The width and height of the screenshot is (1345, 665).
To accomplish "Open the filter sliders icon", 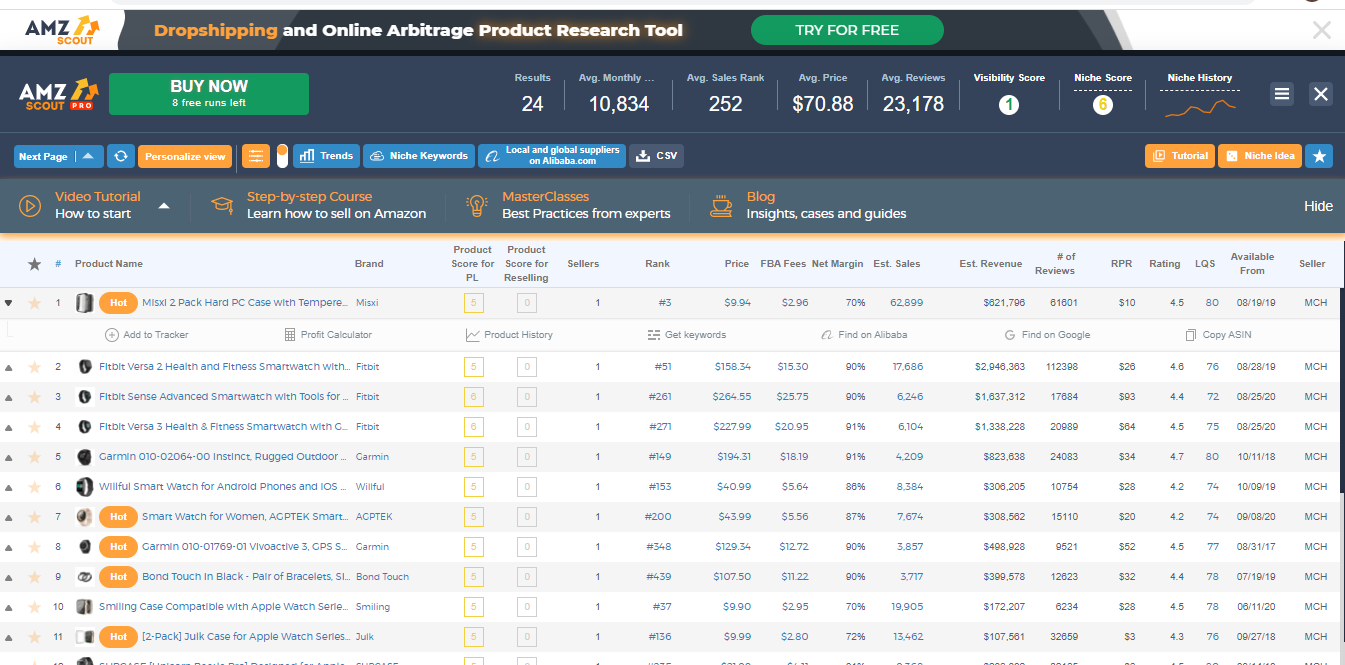I will coord(255,156).
